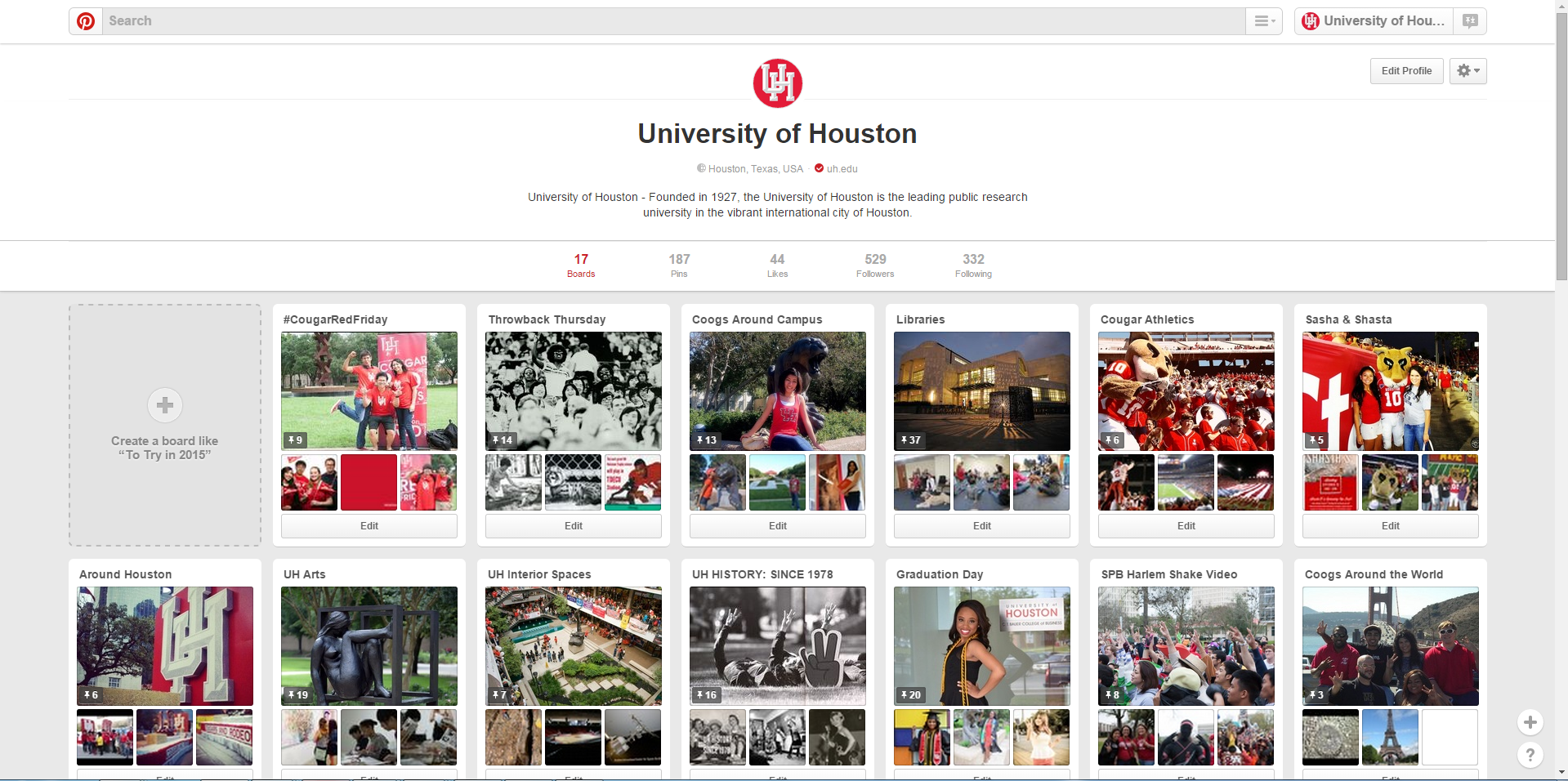Screen dimensions: 1568x781
Task: Open the #CougarRedFriday cover photo
Action: click(x=369, y=390)
